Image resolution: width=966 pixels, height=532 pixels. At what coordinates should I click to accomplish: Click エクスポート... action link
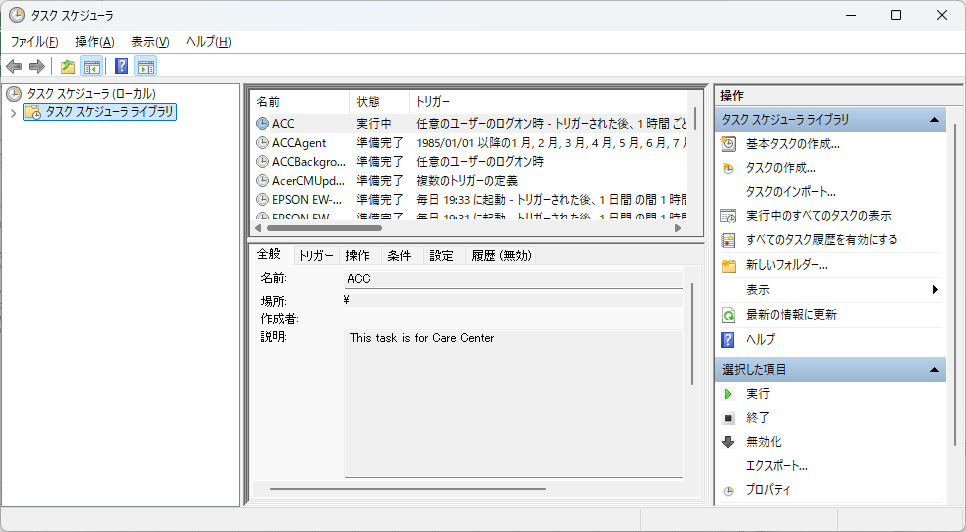(776, 466)
